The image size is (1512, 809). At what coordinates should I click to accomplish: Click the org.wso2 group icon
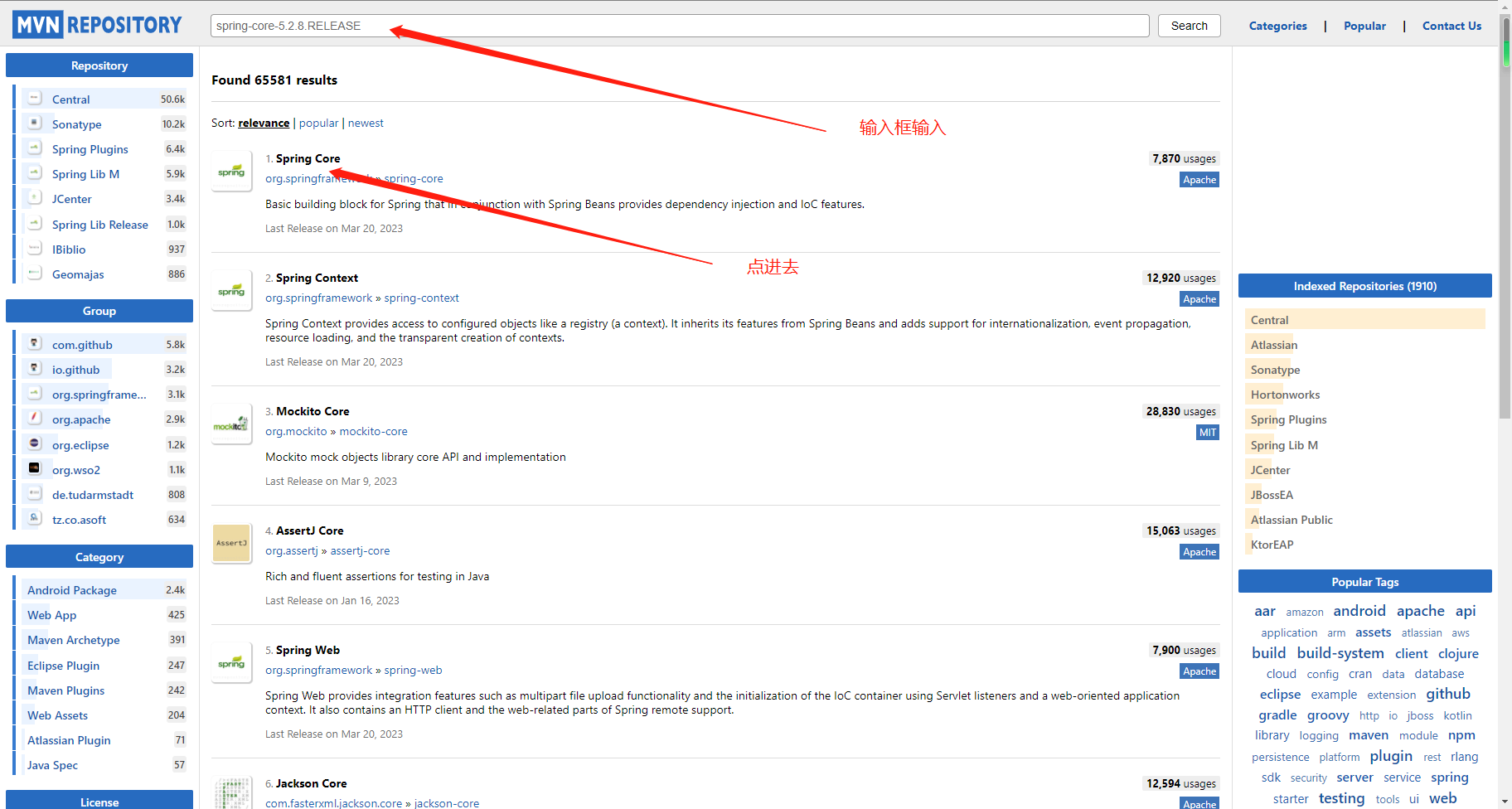pyautogui.click(x=35, y=469)
